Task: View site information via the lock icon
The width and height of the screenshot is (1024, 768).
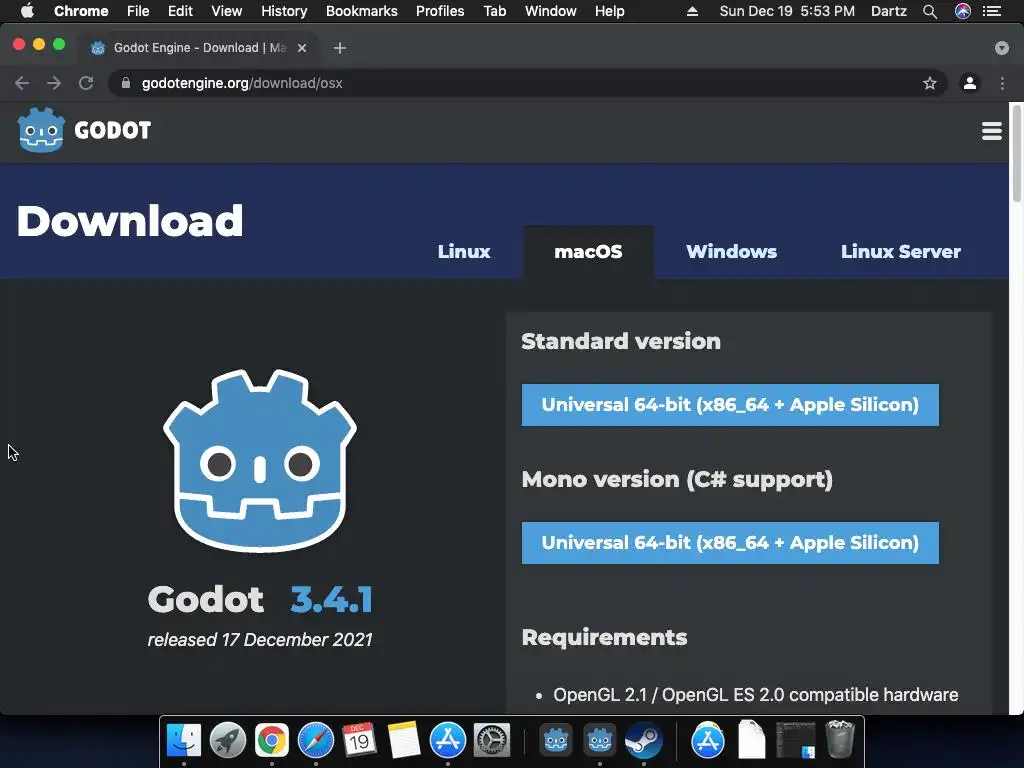Action: coord(126,83)
